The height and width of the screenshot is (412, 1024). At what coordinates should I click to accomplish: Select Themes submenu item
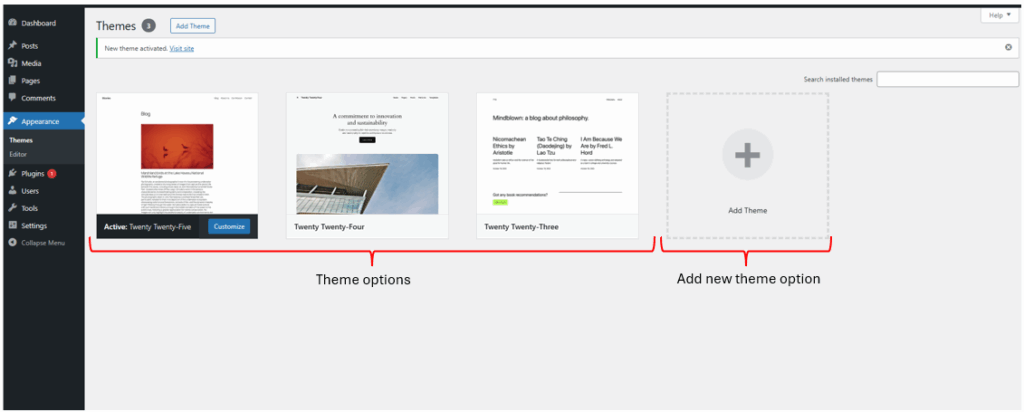click(x=21, y=140)
